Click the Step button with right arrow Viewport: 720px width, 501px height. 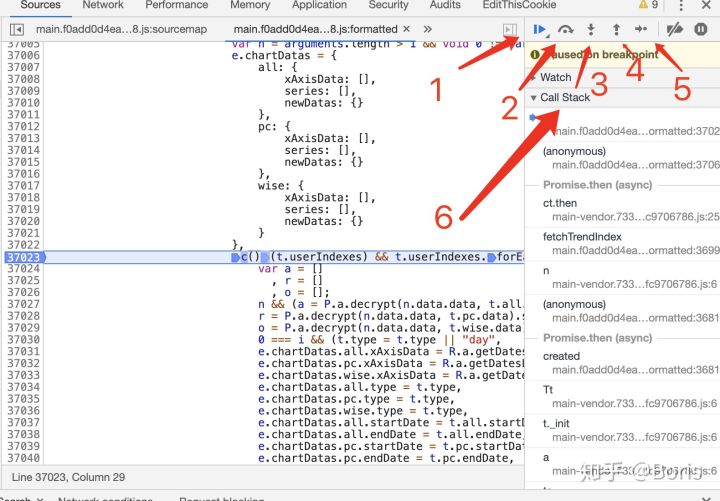641,29
